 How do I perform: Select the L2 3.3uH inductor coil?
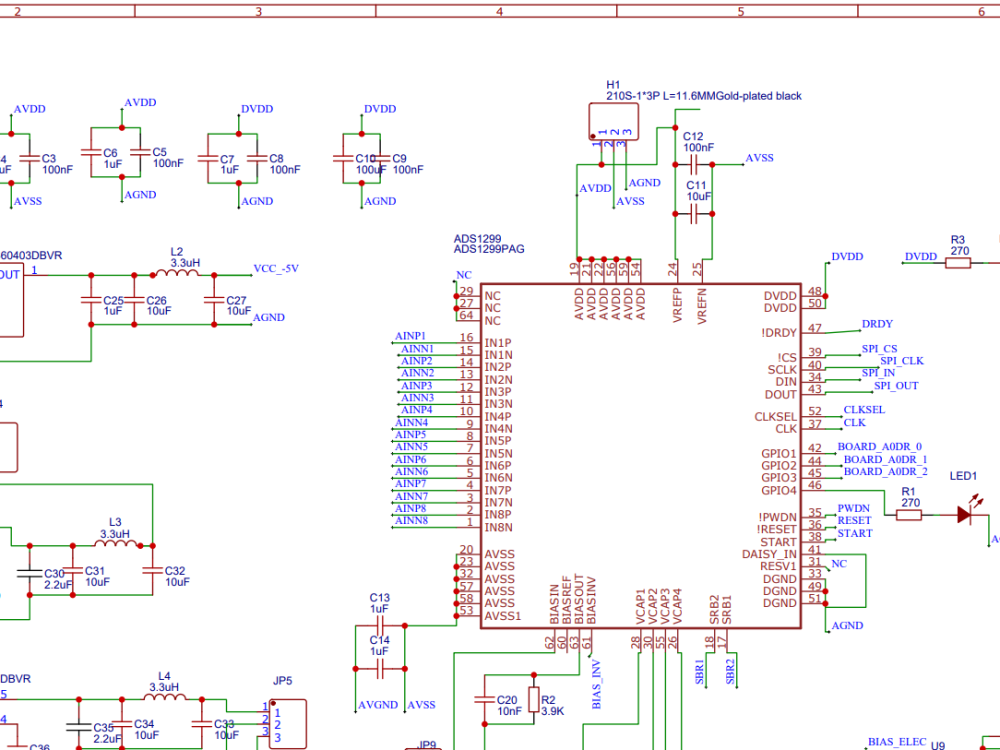click(x=177, y=274)
